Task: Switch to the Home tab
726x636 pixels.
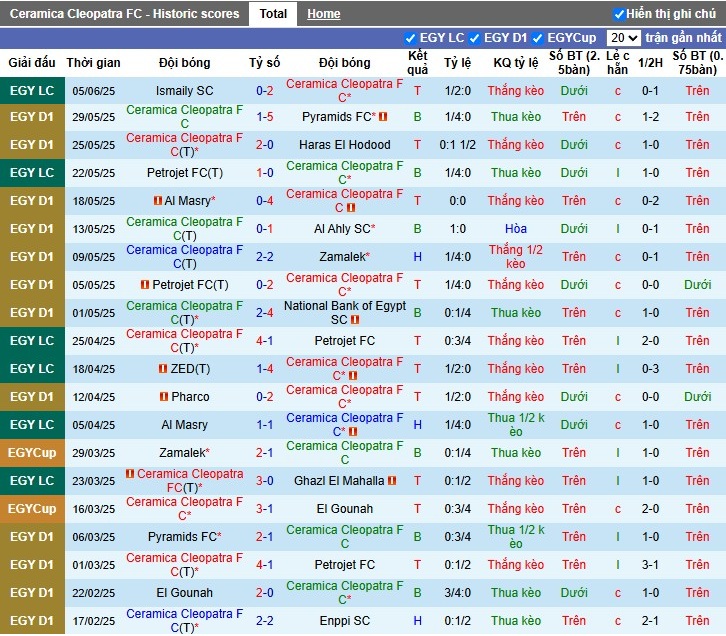Action: [324, 14]
